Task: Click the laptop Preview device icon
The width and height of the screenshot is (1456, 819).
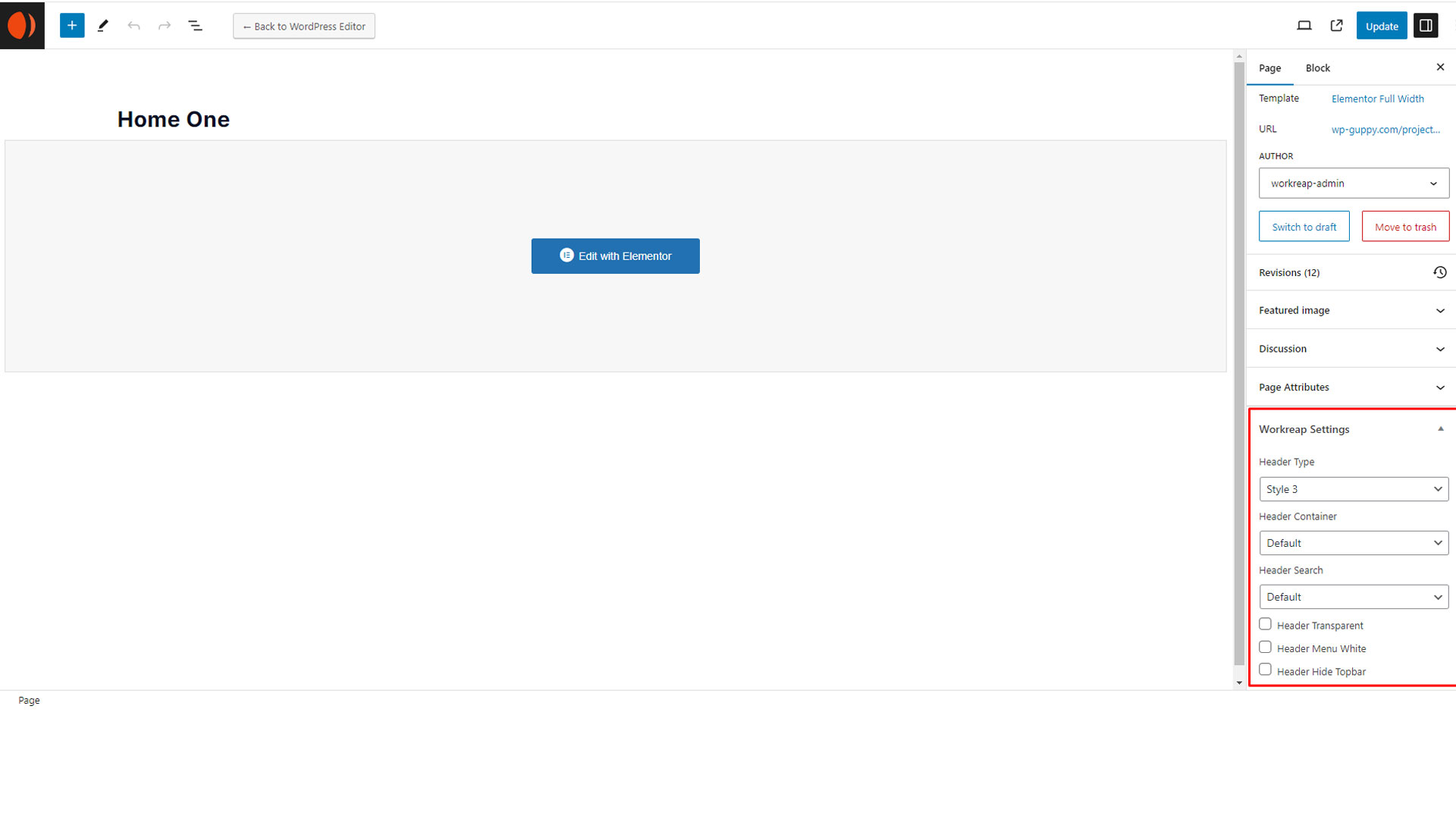Action: coord(1304,26)
